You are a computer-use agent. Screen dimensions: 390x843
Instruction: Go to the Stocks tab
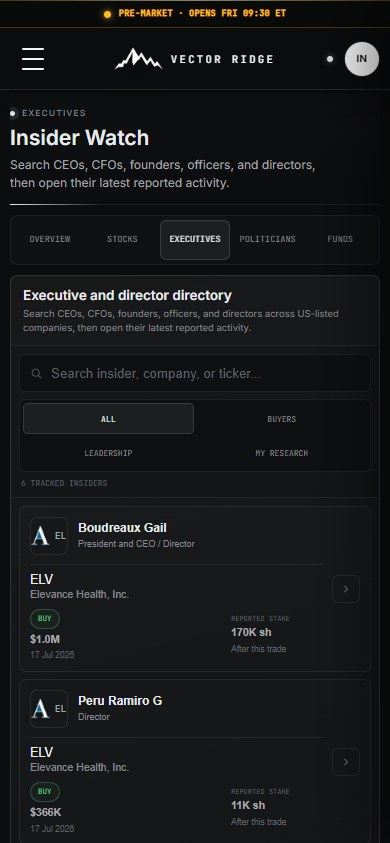point(122,239)
